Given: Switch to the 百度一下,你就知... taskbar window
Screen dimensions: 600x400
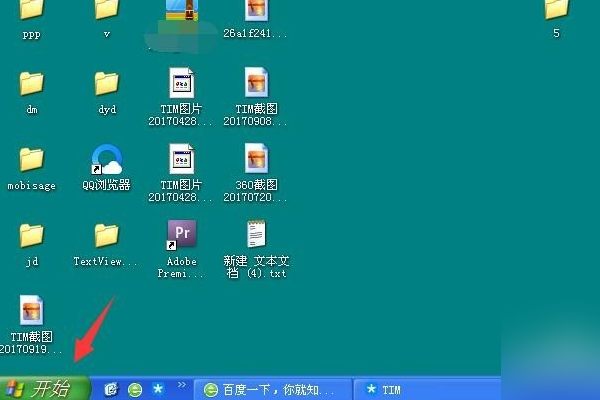Looking at the screenshot, I should [273, 390].
